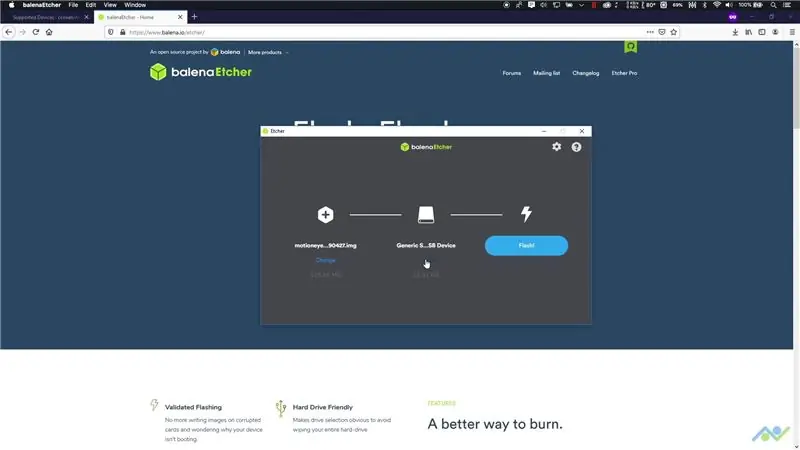Open a new browser tab
The width and height of the screenshot is (800, 450).
tap(194, 17)
